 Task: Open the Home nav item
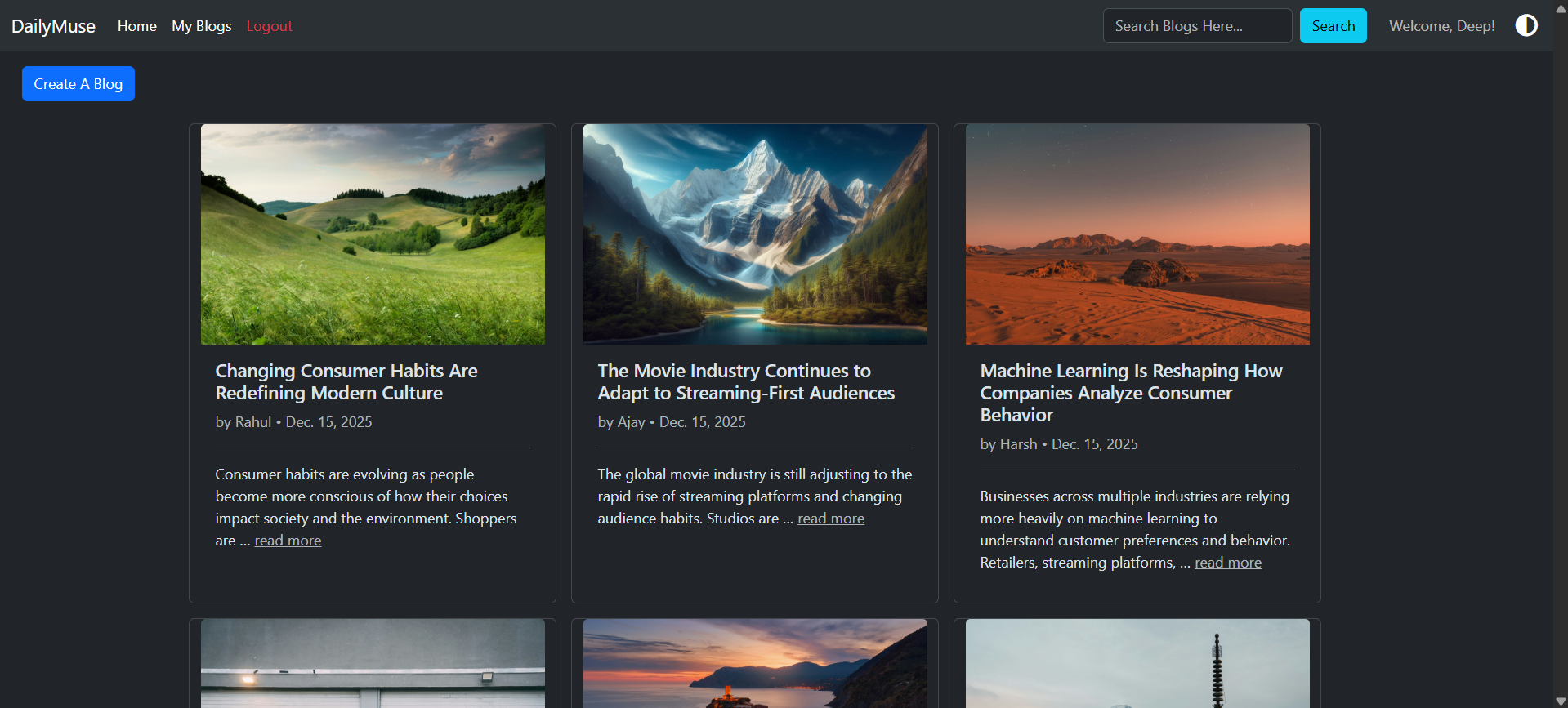tap(136, 26)
